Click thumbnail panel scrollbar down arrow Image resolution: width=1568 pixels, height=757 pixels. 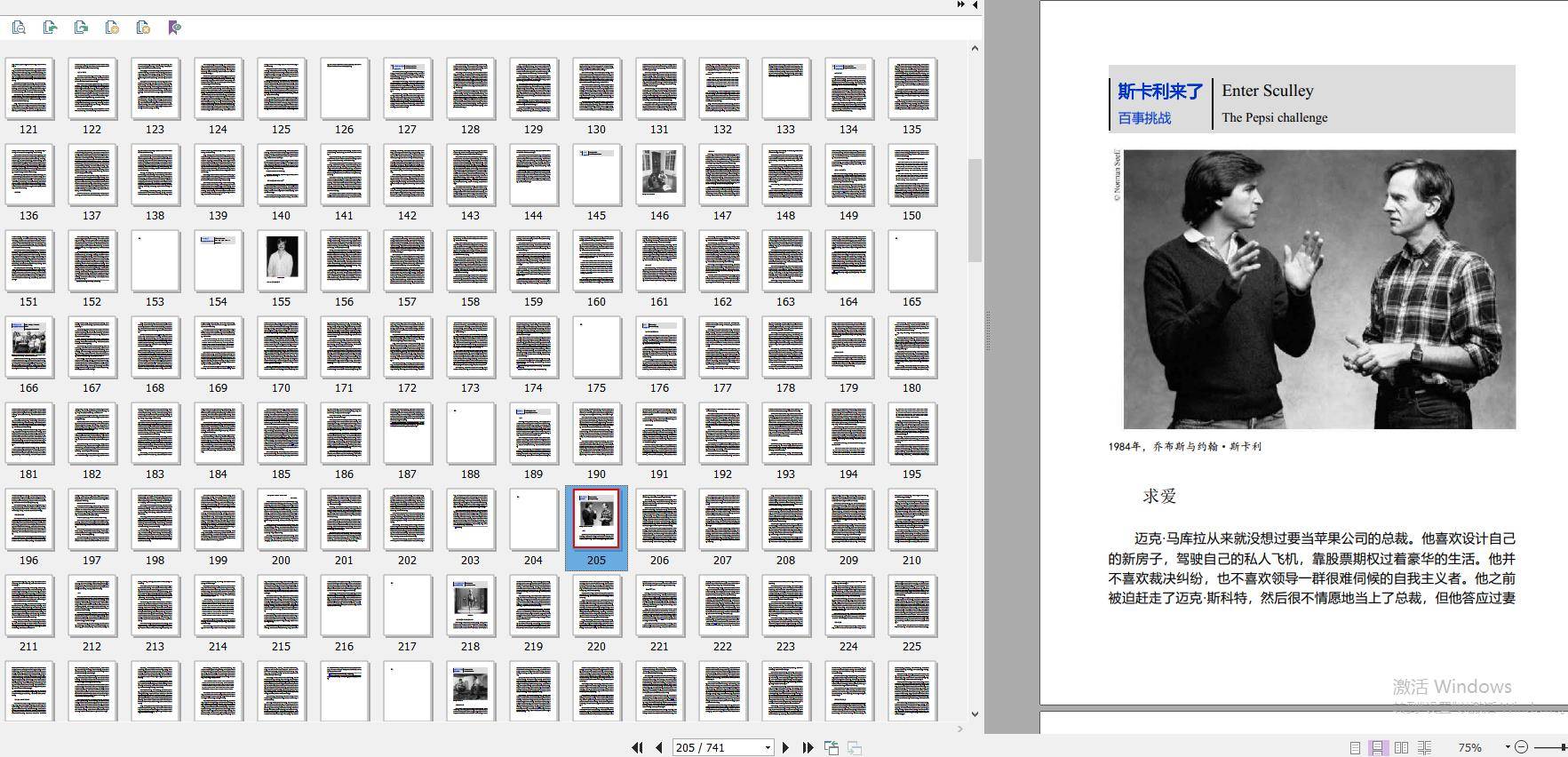tap(975, 713)
